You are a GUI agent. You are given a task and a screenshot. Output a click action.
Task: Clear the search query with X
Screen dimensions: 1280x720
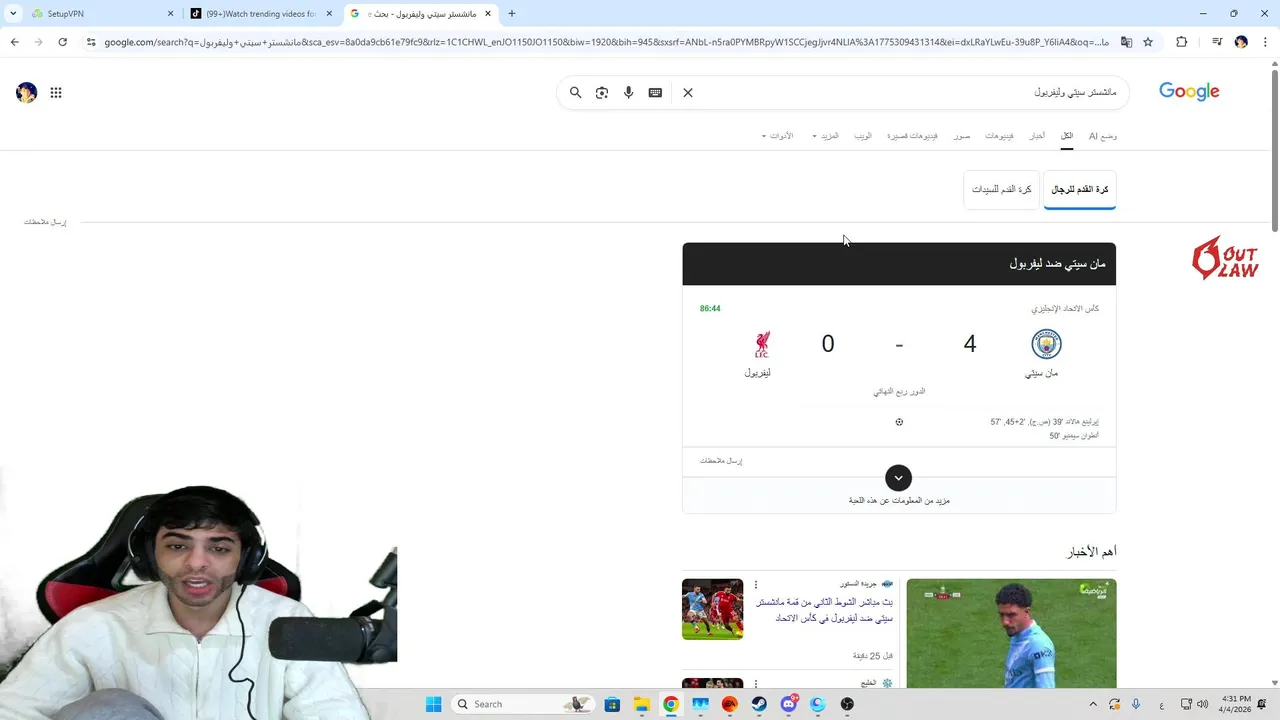[688, 92]
